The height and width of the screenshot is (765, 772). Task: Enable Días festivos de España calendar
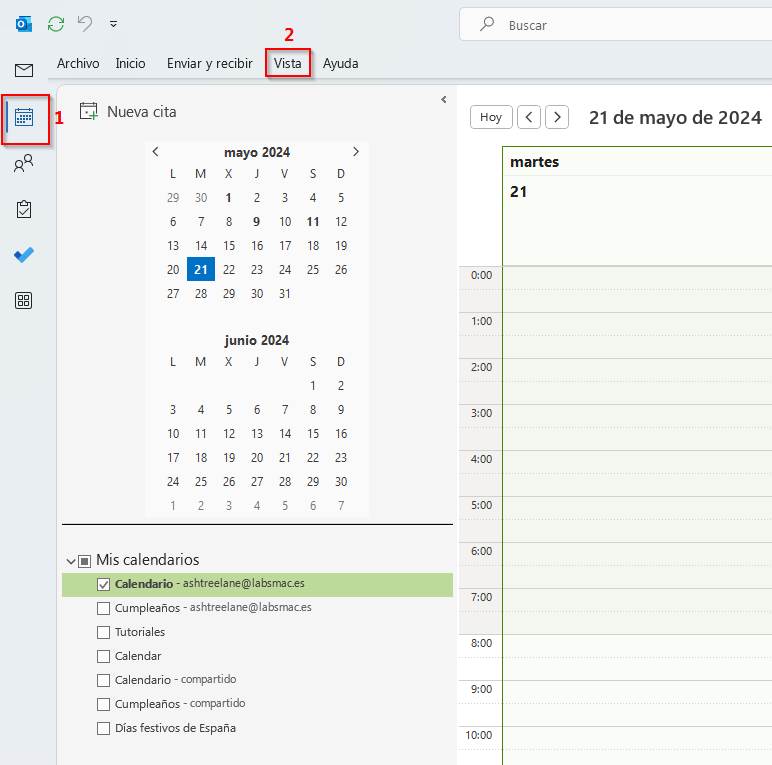click(x=103, y=728)
